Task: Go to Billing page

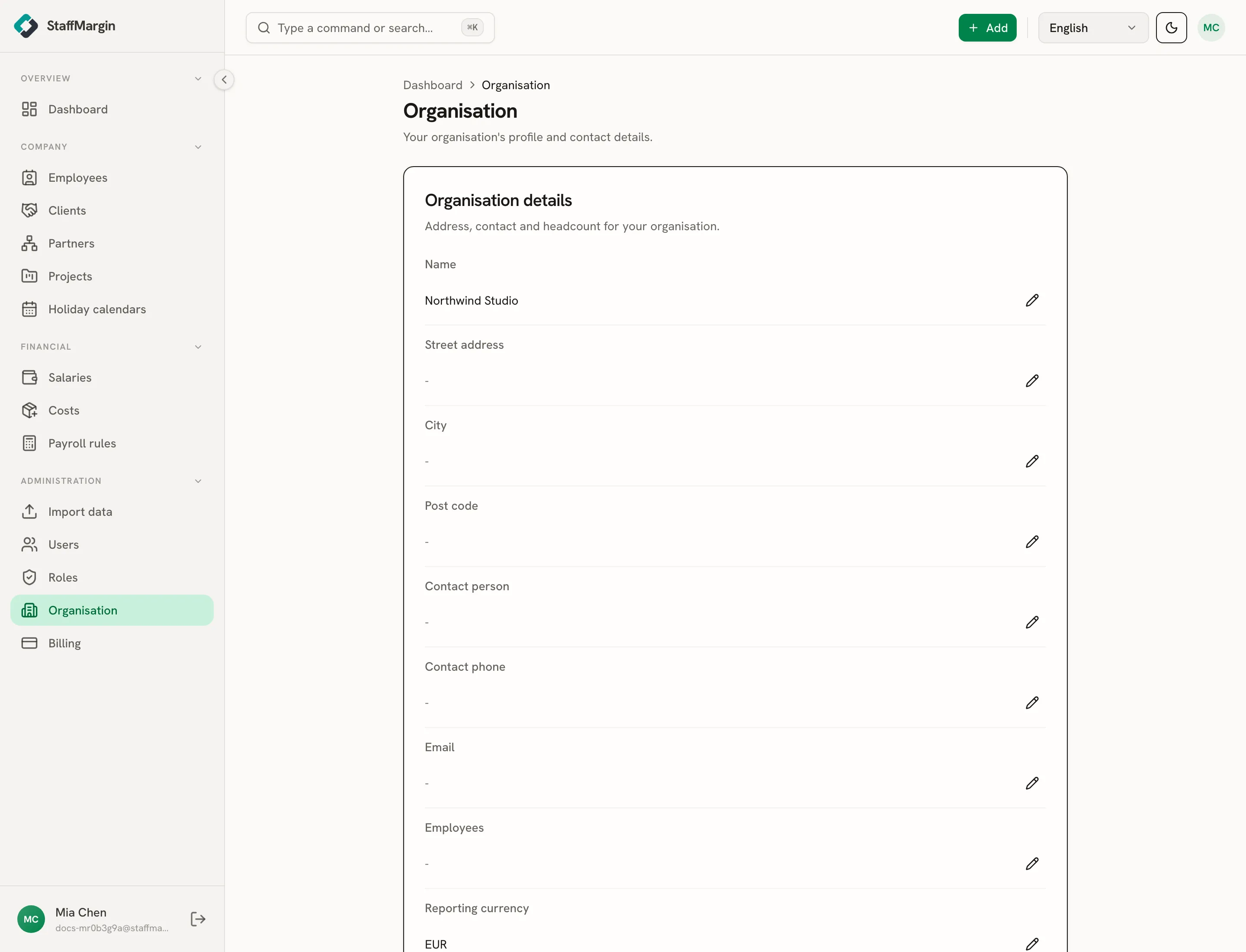Action: coord(112,643)
